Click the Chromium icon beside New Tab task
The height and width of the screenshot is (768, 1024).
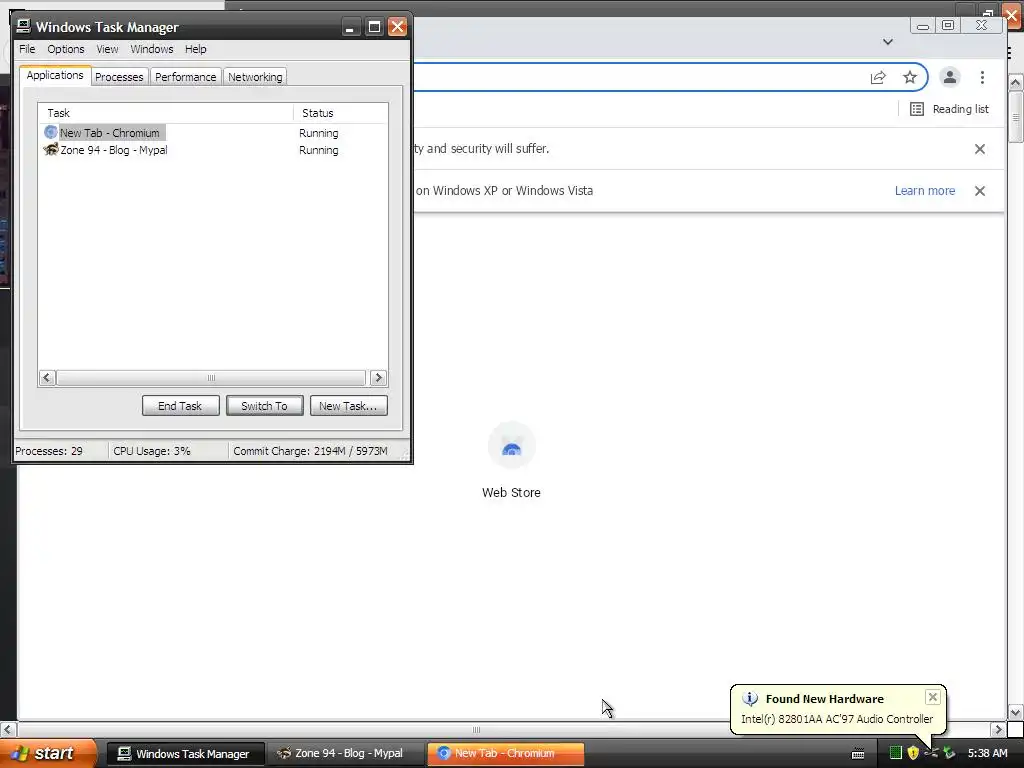tap(51, 133)
